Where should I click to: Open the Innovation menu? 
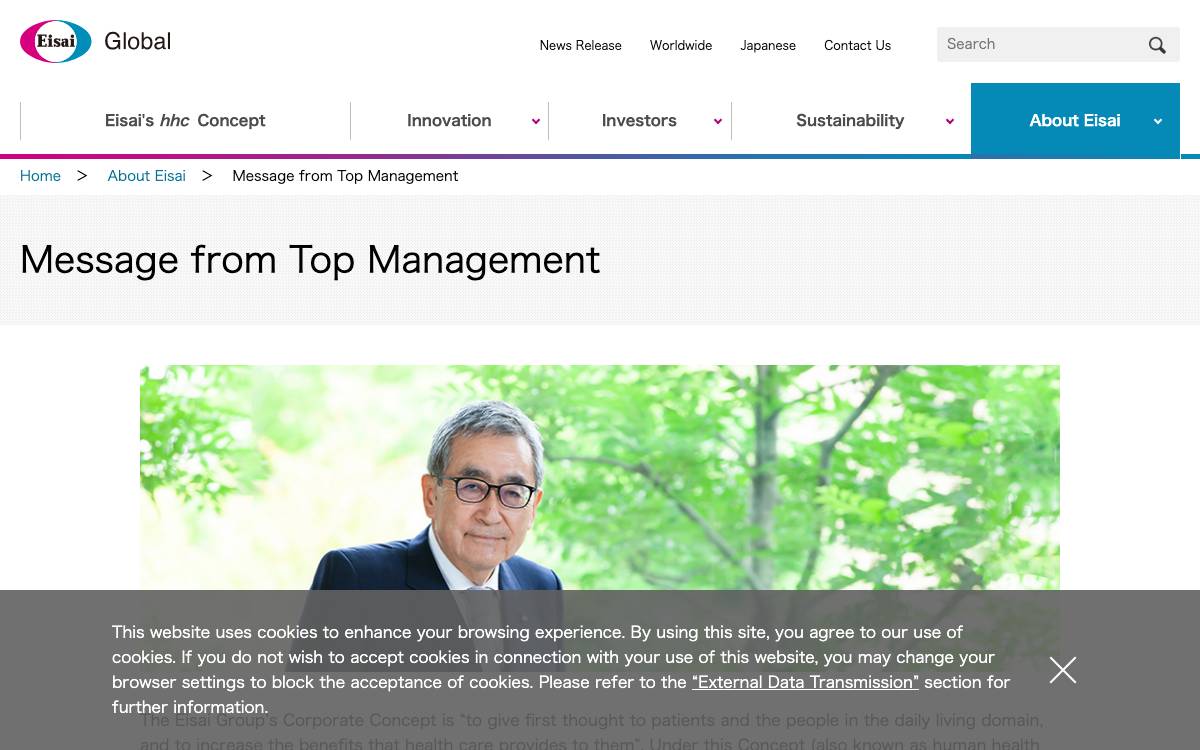point(449,120)
